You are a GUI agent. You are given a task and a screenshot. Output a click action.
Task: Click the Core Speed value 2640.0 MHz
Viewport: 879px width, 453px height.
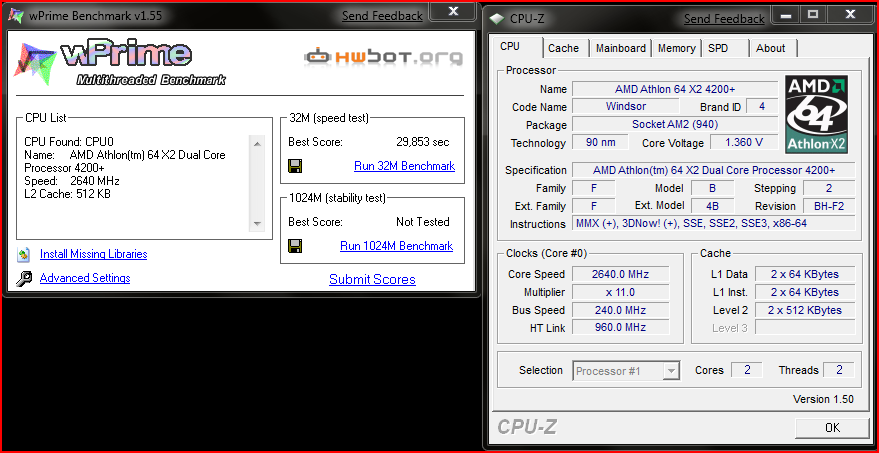pos(620,274)
